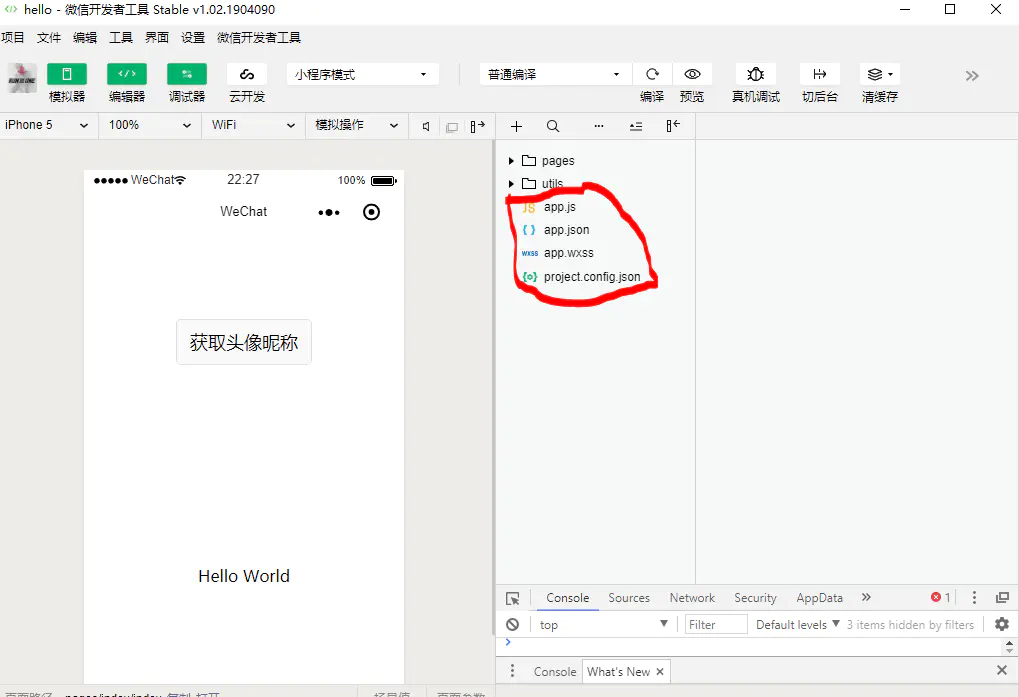Image resolution: width=1019 pixels, height=697 pixels.
Task: Open the Default levels dropdown
Action: coord(797,624)
